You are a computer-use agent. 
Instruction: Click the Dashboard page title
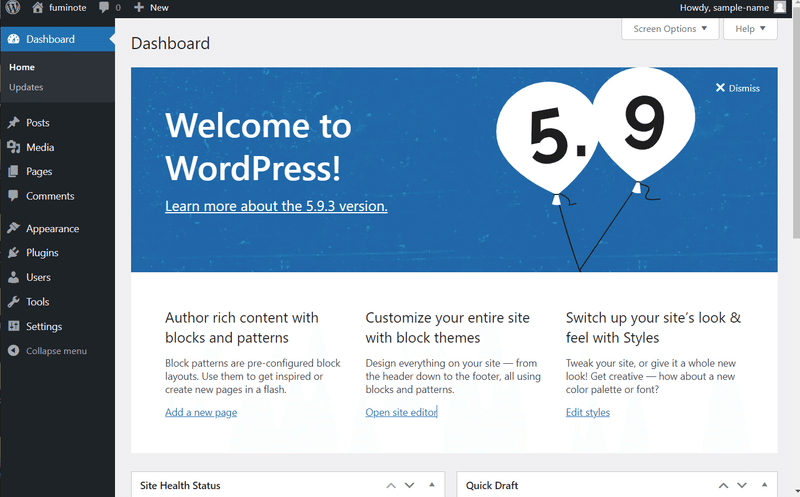[170, 43]
